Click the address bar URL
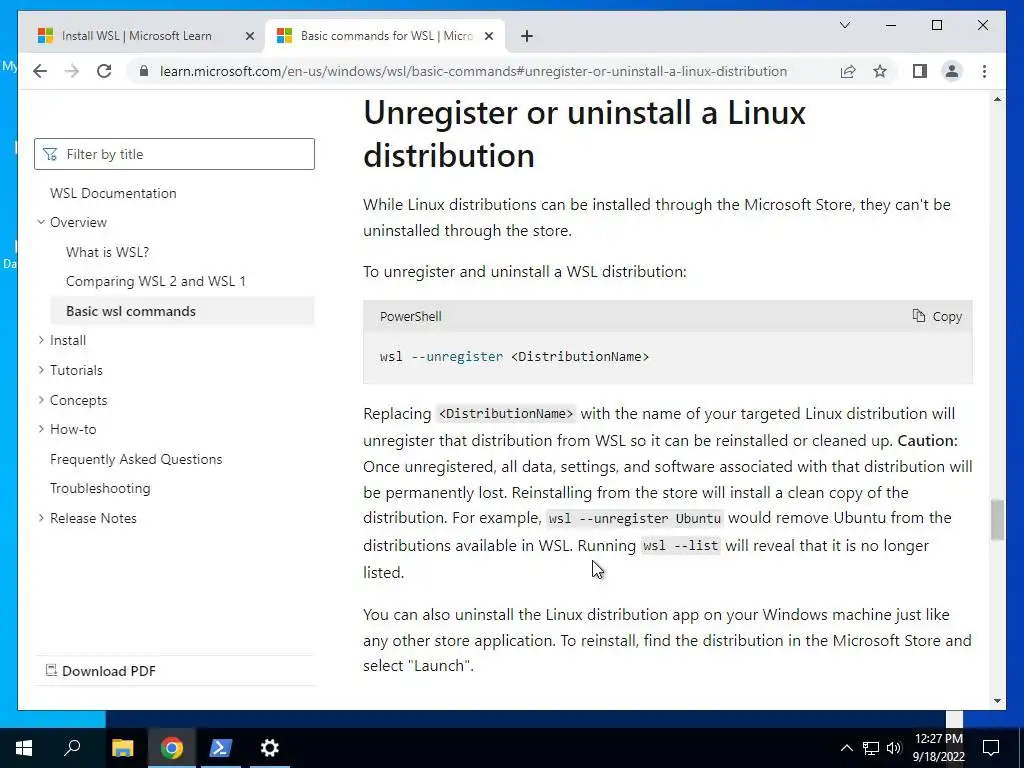This screenshot has width=1024, height=768. tap(473, 71)
